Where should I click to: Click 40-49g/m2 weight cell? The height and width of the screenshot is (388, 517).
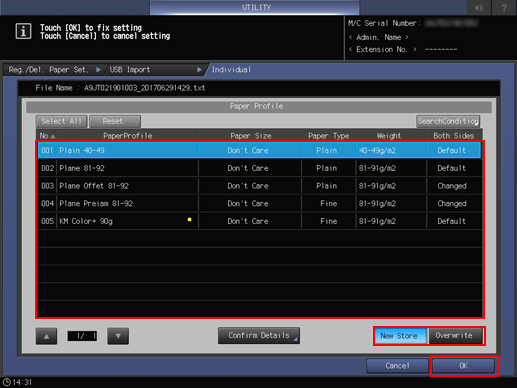pos(391,150)
